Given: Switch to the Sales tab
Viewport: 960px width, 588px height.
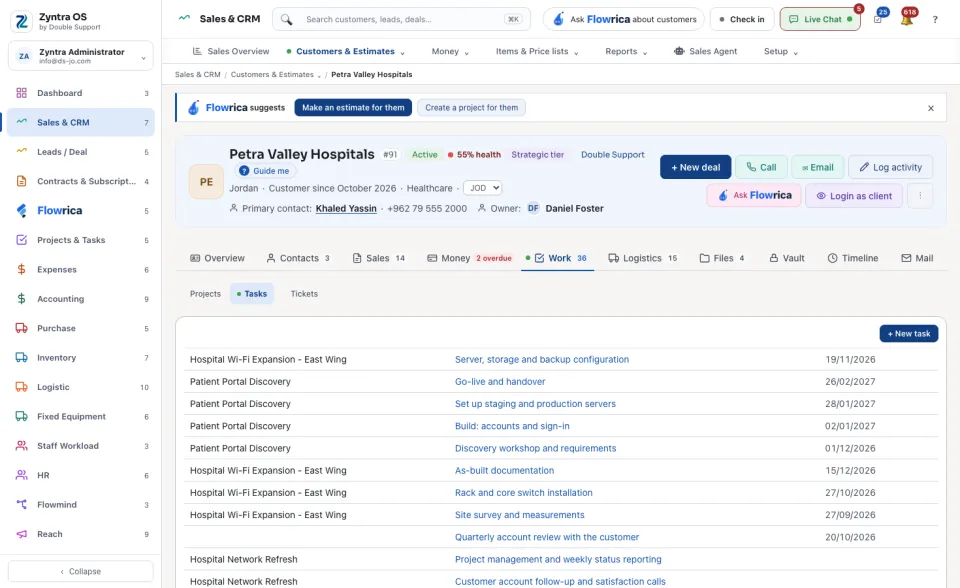Looking at the screenshot, I should (x=378, y=258).
